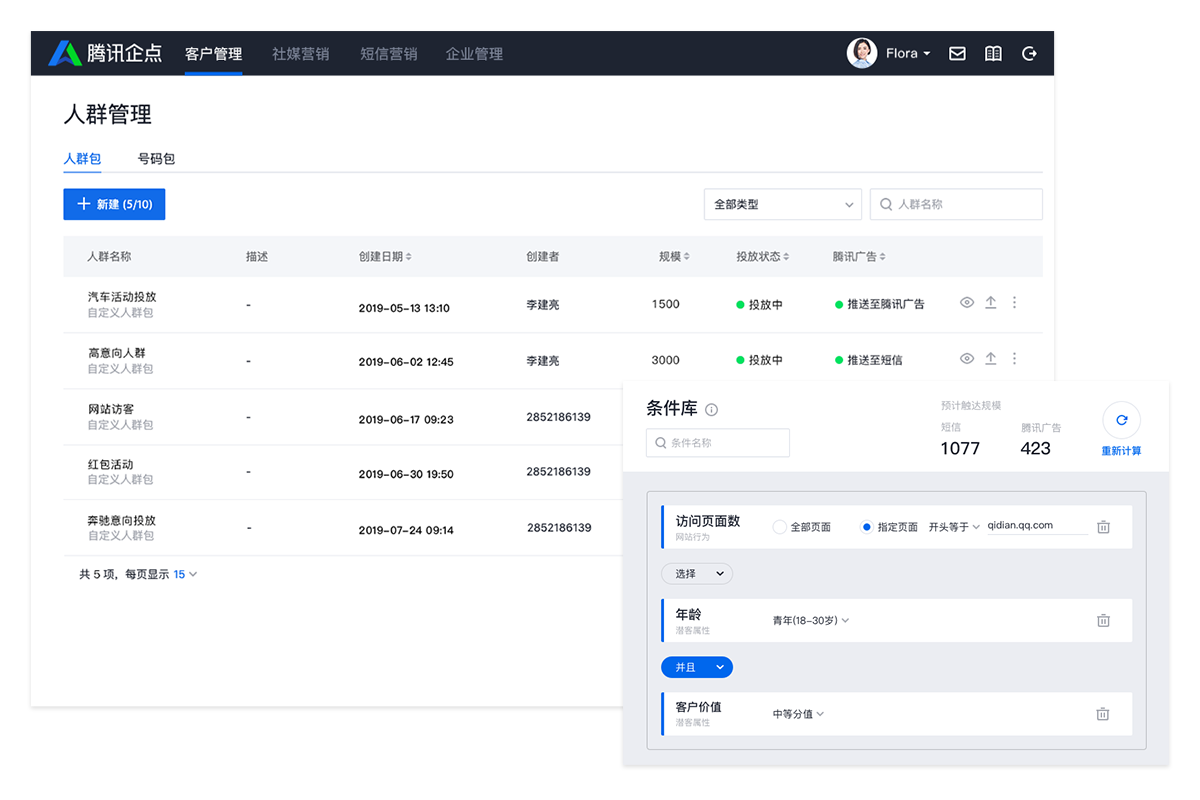Click Flora's avatar picture
The width and height of the screenshot is (1200, 800).
862,53
